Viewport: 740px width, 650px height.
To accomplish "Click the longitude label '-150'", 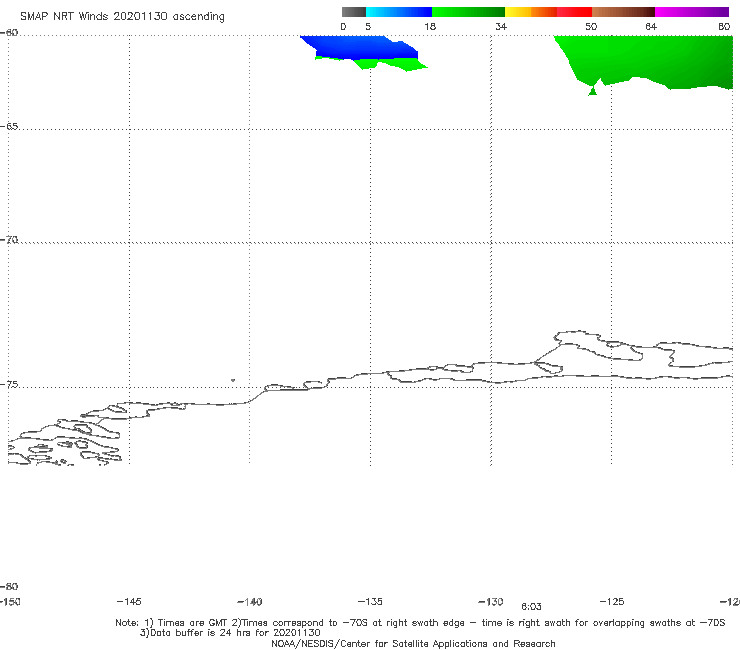I will [x=10, y=601].
